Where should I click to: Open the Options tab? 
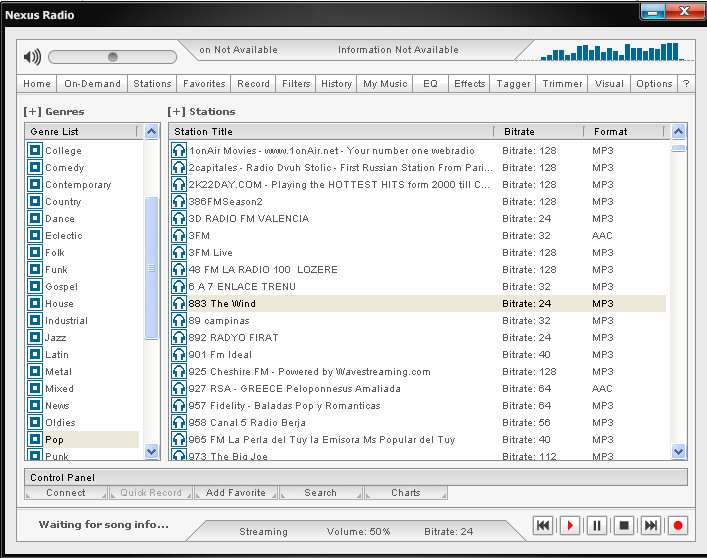pos(654,84)
